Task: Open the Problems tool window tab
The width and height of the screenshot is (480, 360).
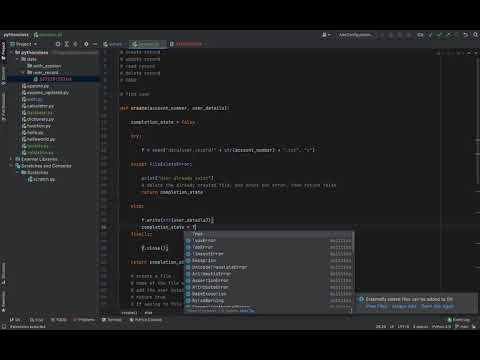Action: point(84,320)
